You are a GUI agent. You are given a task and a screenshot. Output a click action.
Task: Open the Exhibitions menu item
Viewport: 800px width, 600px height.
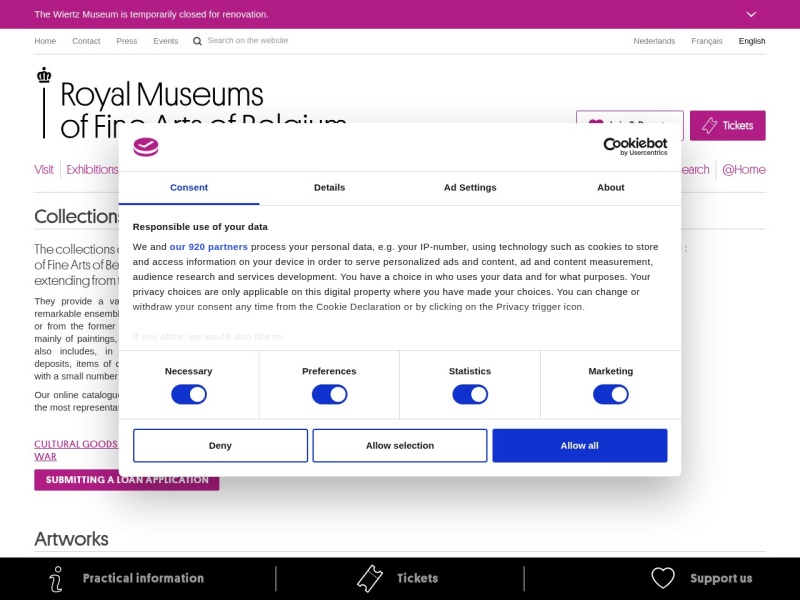92,169
